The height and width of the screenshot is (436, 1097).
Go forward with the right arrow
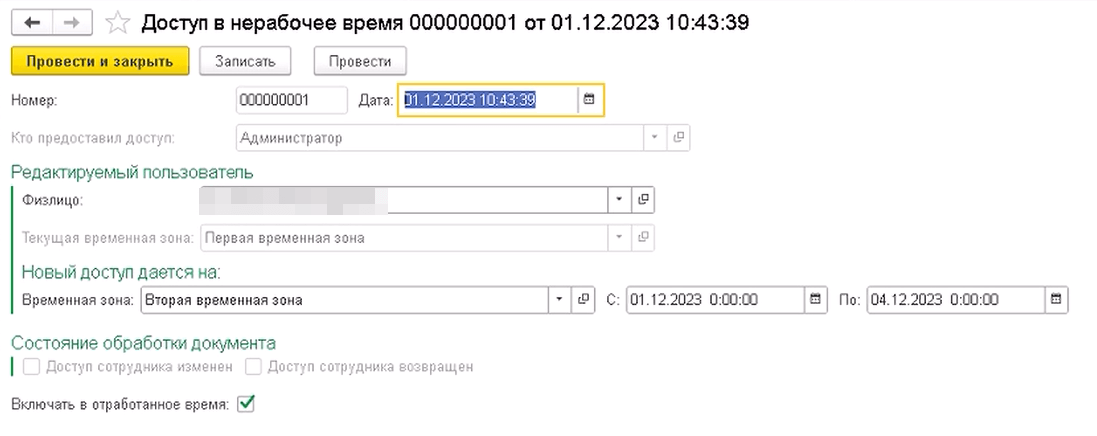tap(71, 21)
